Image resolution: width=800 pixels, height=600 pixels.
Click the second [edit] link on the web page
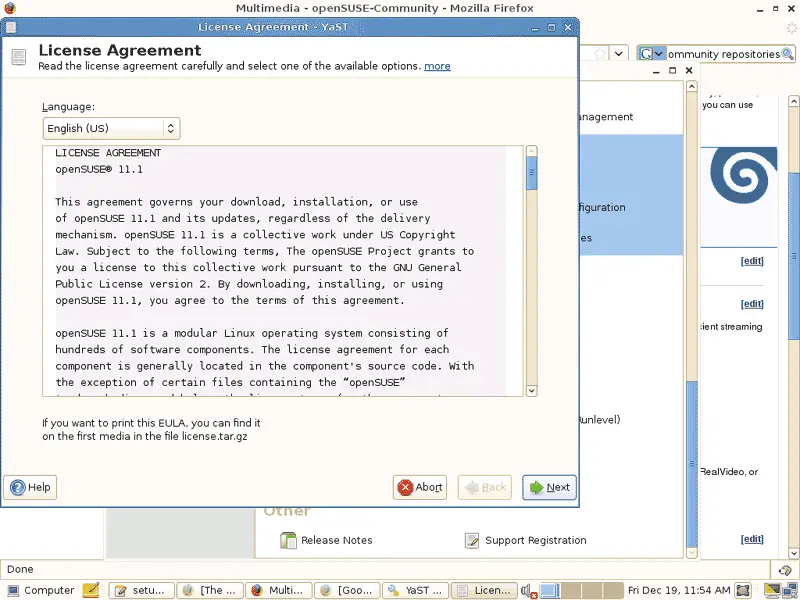point(752,304)
